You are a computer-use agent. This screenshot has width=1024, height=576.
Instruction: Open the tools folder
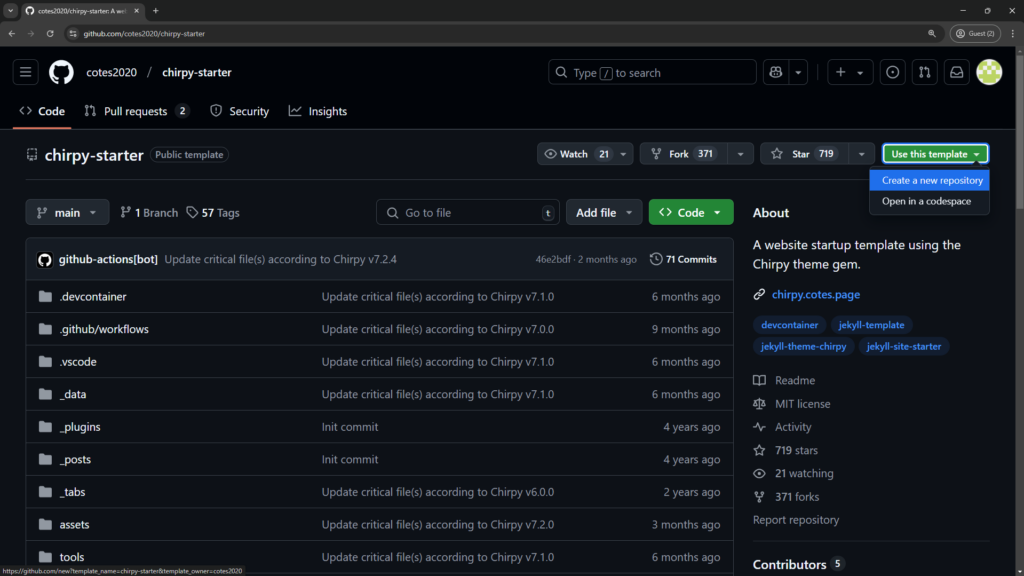pos(72,557)
